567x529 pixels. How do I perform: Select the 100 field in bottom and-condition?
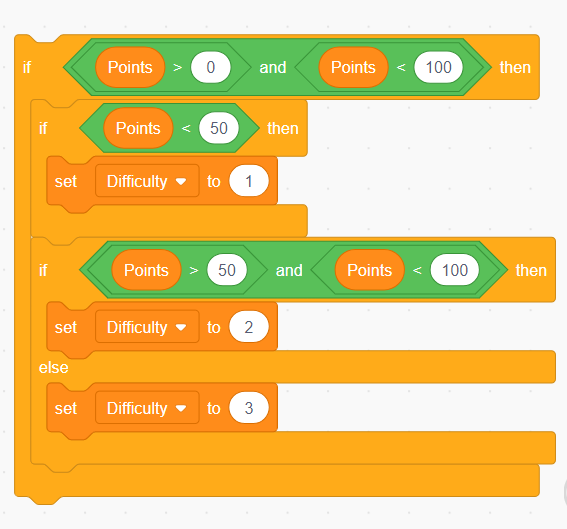point(455,270)
